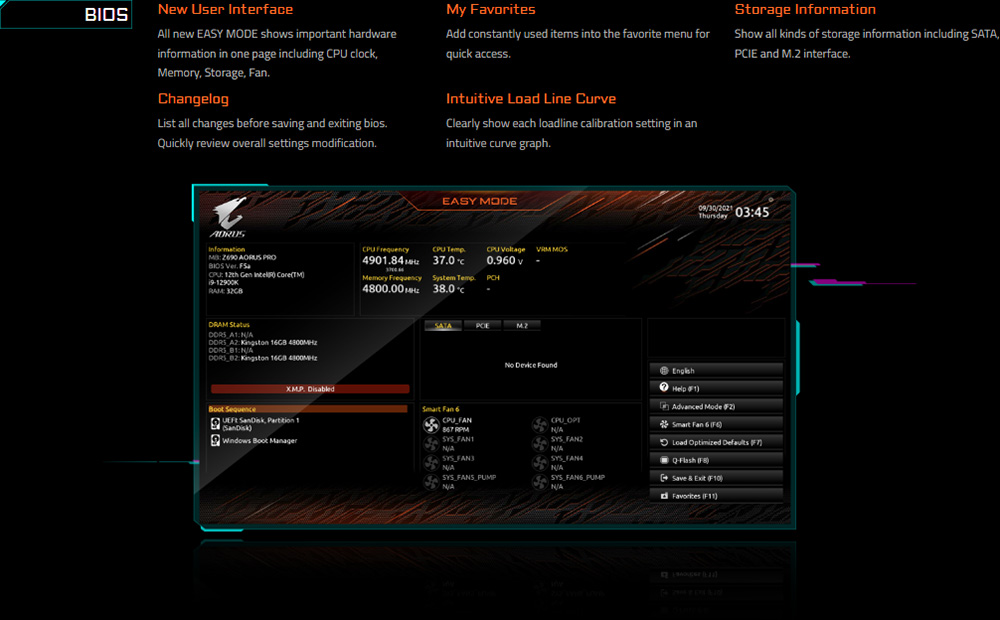Click the SYS_FAN2 fan icon

tap(540, 444)
